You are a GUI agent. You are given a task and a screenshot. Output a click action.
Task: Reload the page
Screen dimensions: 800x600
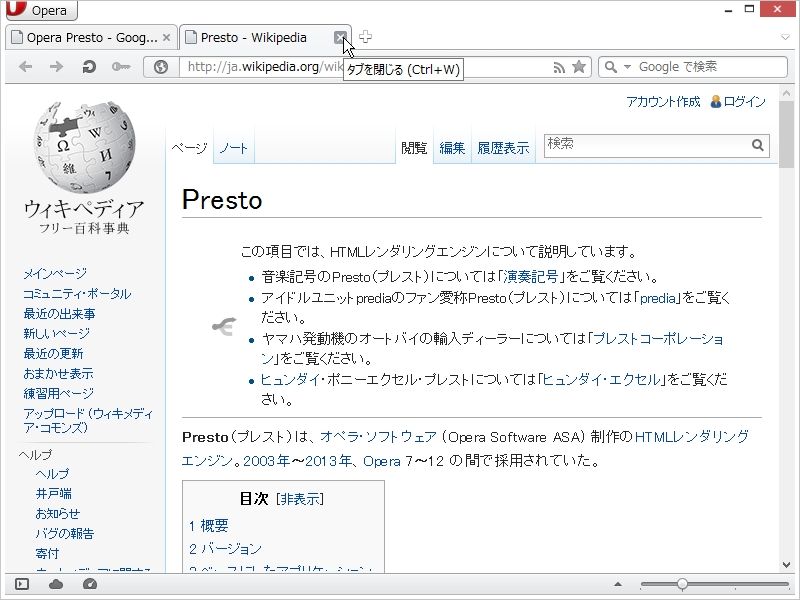click(x=89, y=66)
